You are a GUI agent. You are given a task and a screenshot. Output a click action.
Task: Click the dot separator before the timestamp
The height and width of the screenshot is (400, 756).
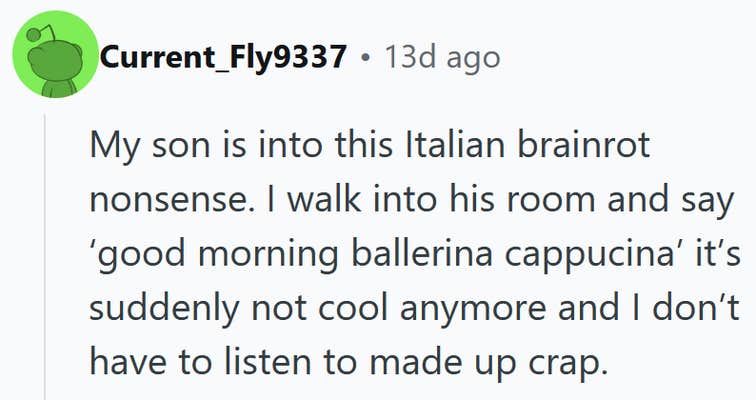pyautogui.click(x=367, y=59)
